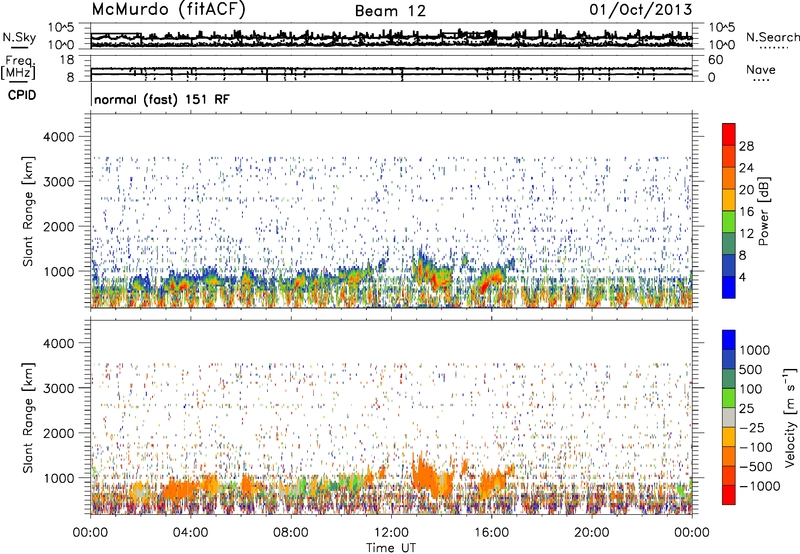Click the blue 4 dB segment of power colorbar
The image size is (800, 554).
(729, 287)
